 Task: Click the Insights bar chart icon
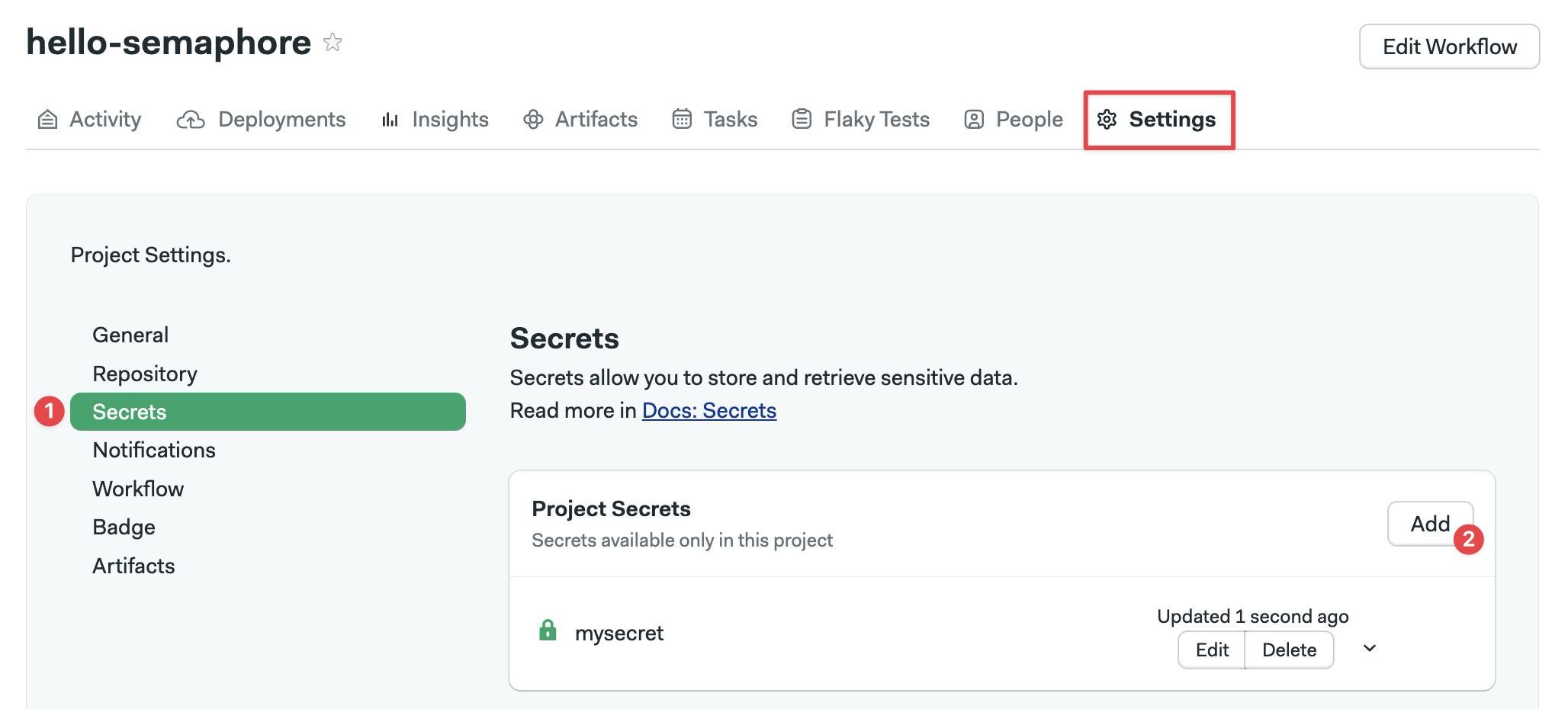(x=390, y=120)
